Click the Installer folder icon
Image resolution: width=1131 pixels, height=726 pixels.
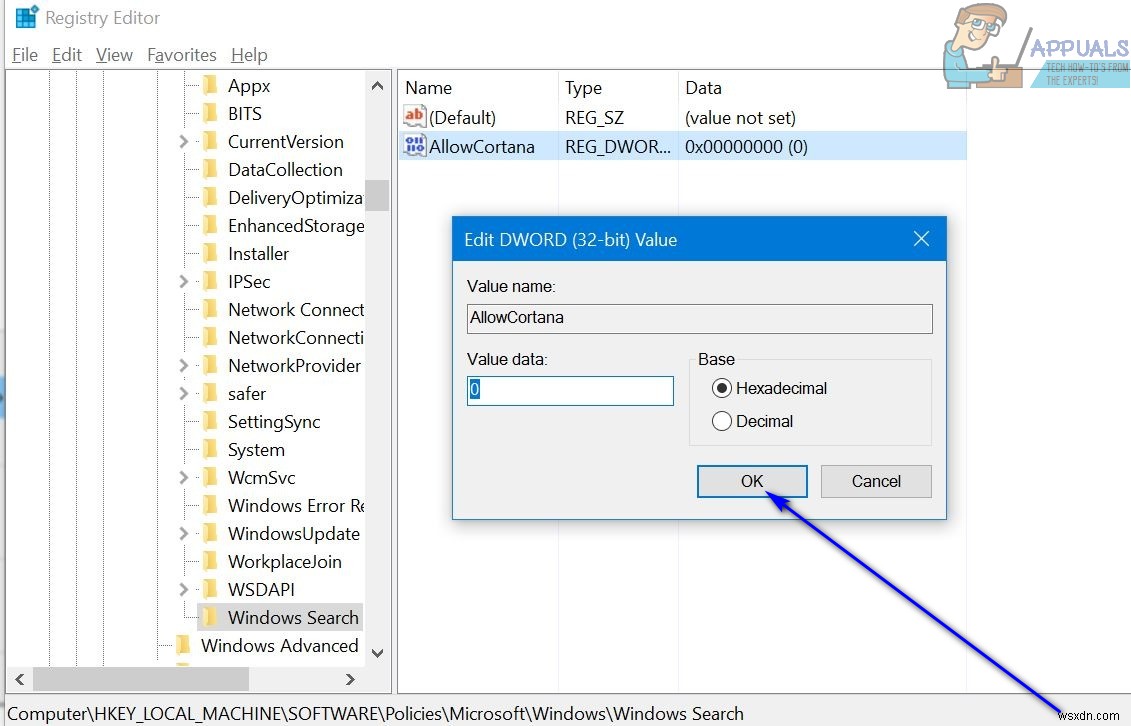click(210, 253)
